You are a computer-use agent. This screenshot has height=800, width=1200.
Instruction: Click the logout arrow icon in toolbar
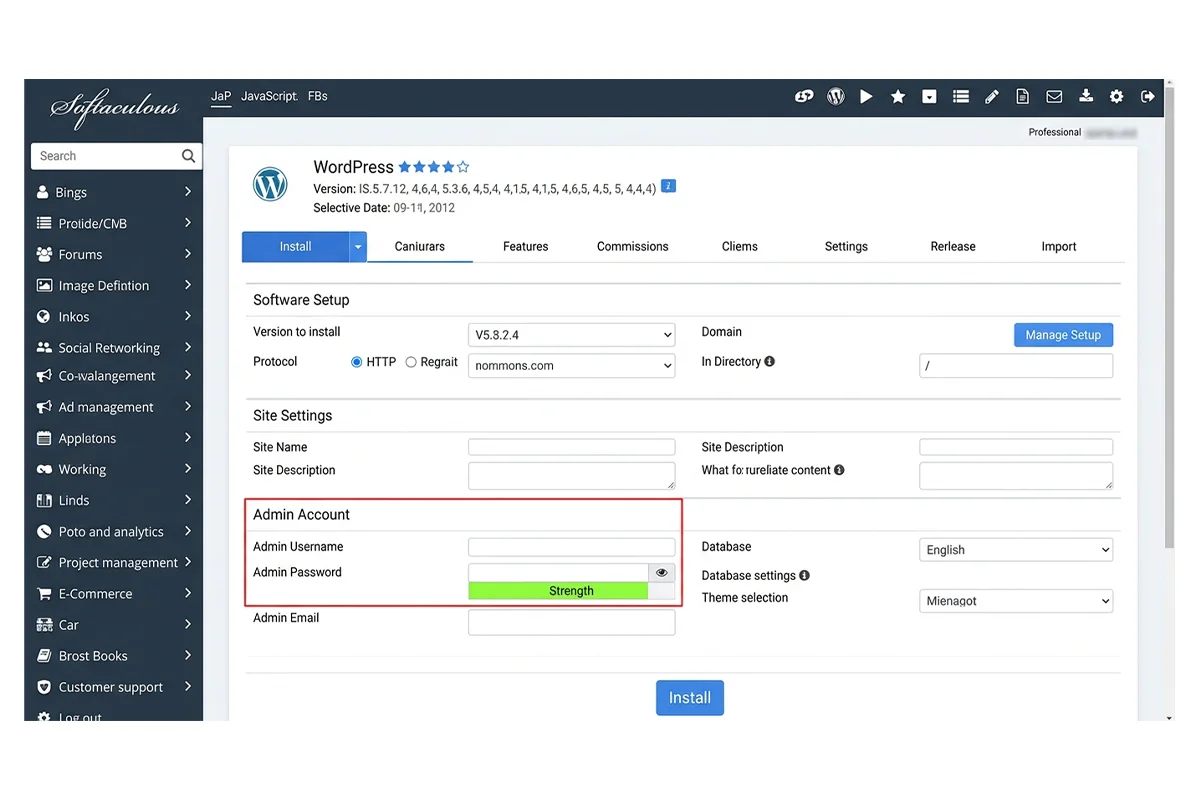coord(1148,96)
